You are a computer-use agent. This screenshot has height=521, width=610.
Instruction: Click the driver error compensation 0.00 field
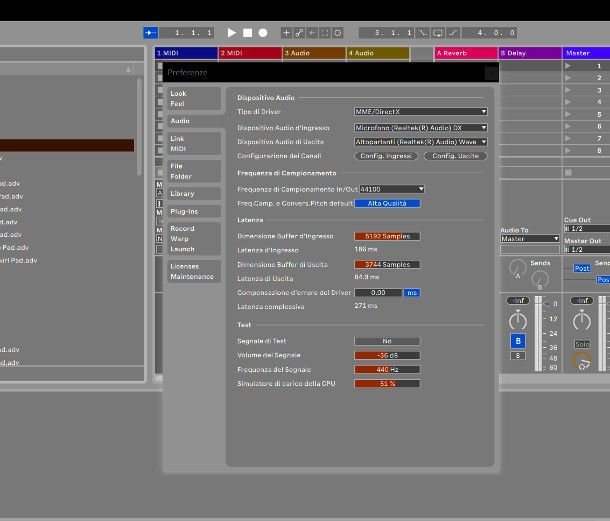click(378, 293)
